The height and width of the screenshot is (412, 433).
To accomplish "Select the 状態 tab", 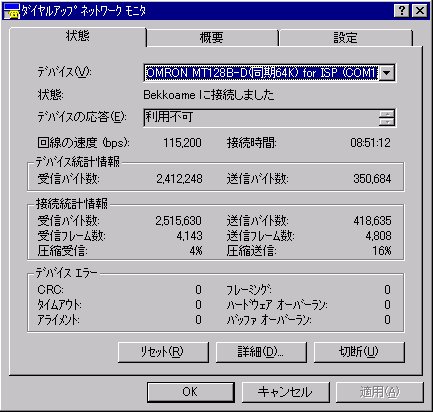I will point(78,36).
